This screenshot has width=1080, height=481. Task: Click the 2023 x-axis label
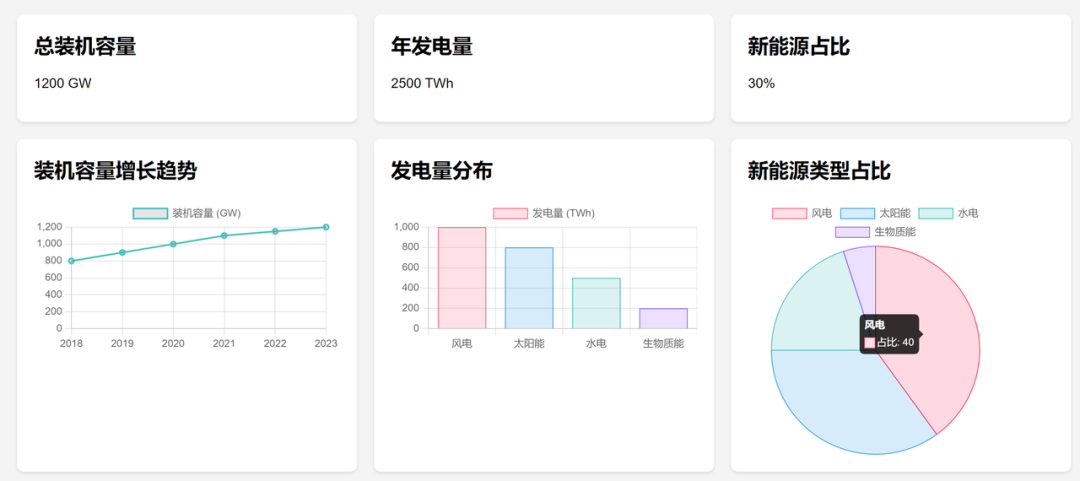click(x=326, y=343)
